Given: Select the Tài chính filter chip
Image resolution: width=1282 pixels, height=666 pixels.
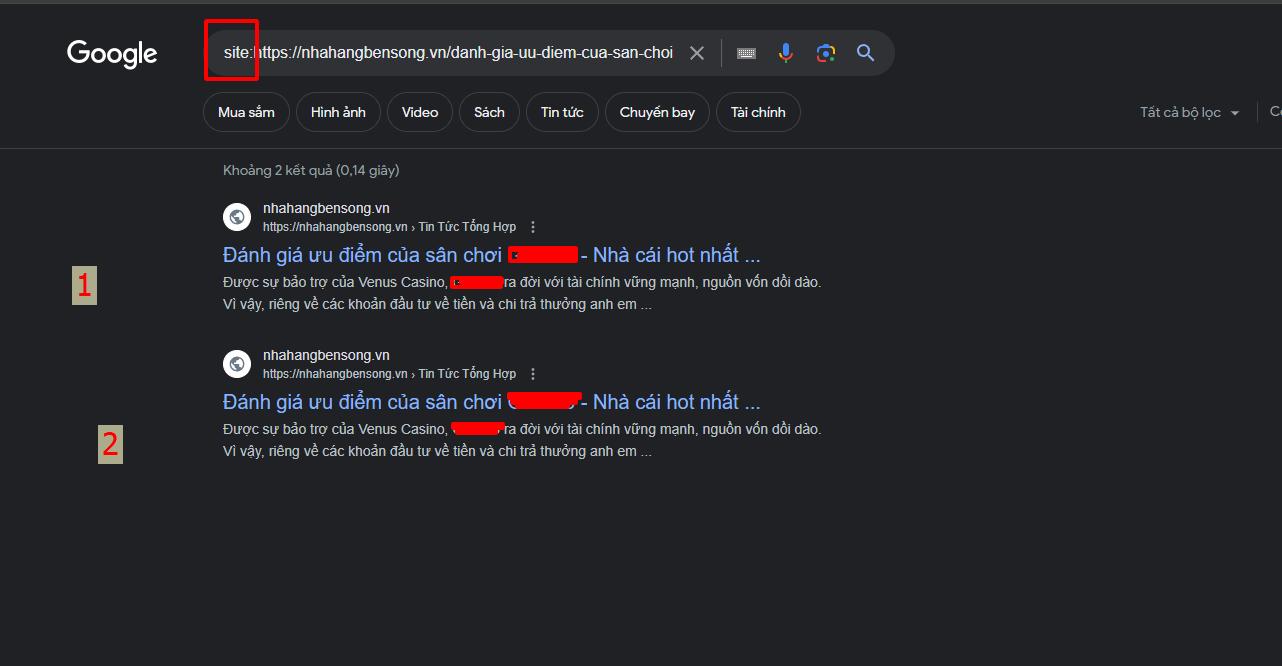Looking at the screenshot, I should [x=758, y=112].
